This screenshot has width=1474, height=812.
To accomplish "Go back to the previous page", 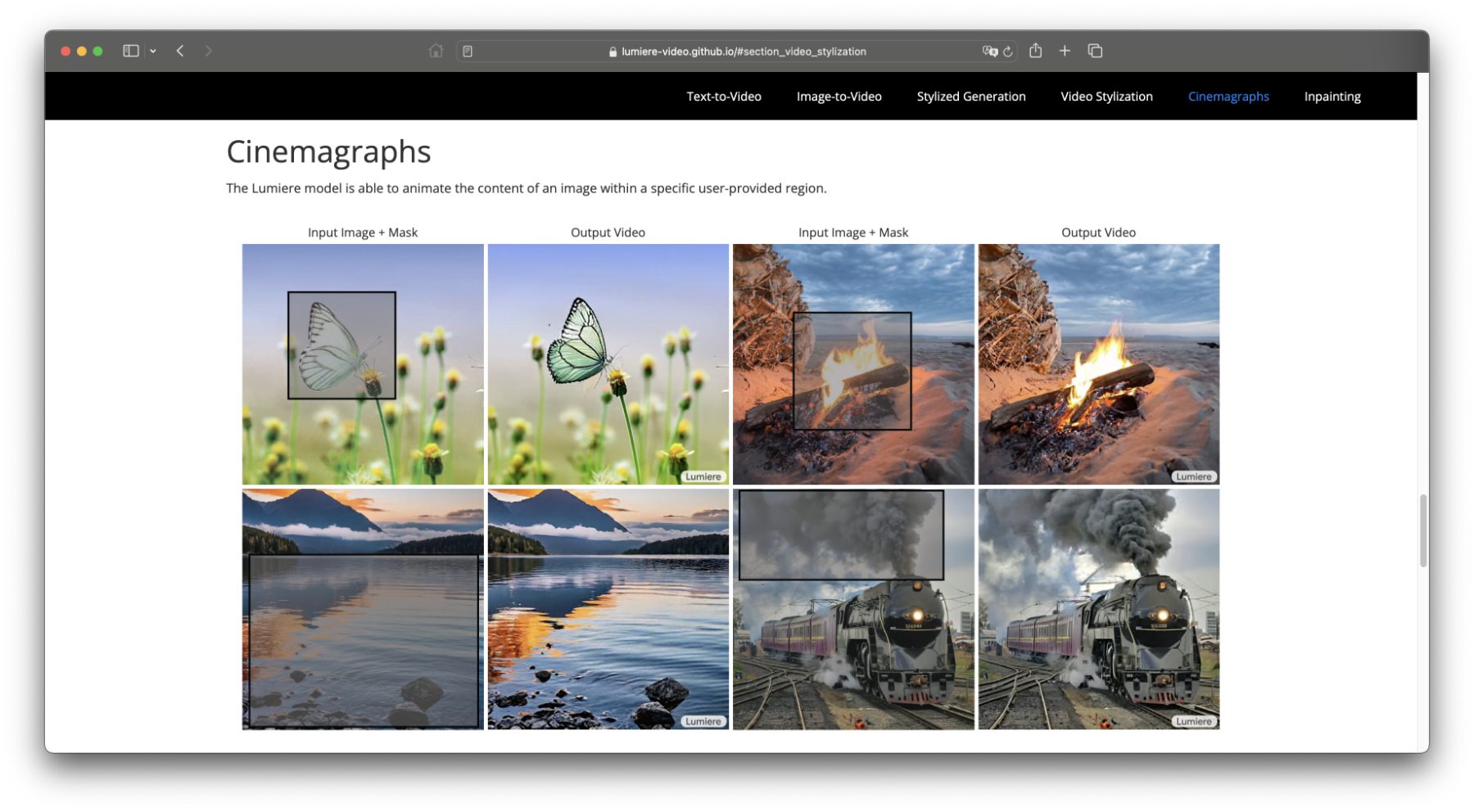I will [x=180, y=51].
